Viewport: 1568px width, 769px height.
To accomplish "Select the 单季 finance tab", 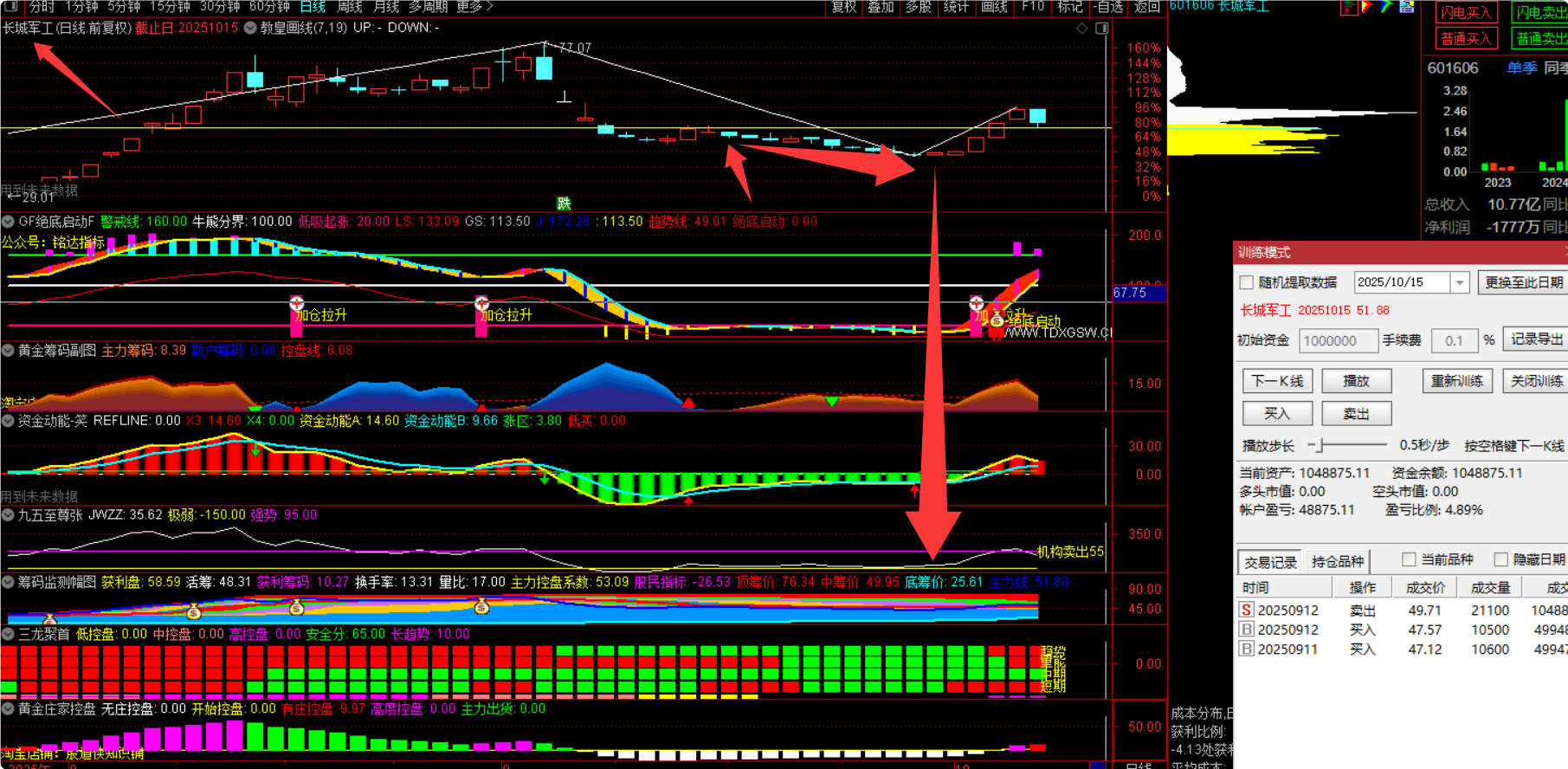I will tap(1521, 68).
